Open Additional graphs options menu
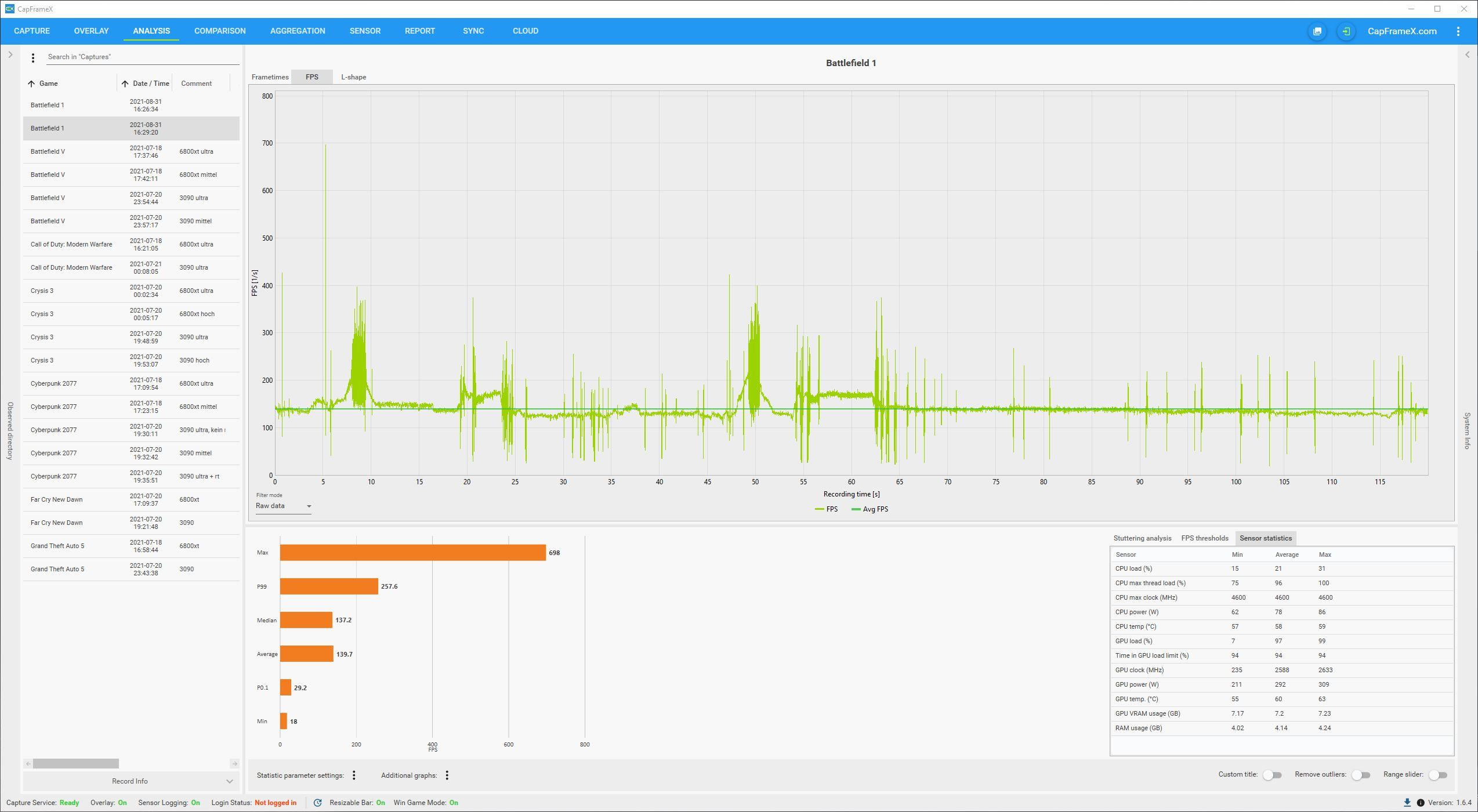Viewport: 1478px width, 812px height. 447,775
